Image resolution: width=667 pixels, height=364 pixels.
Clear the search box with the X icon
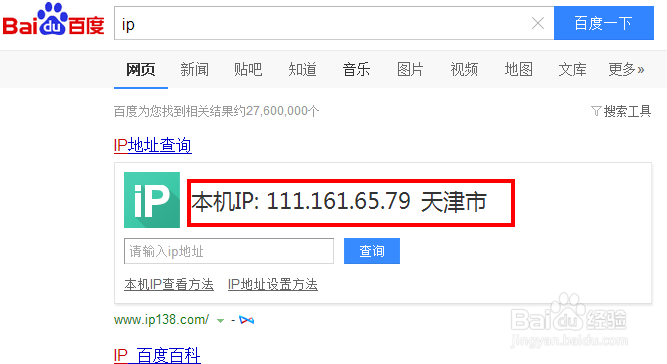[538, 23]
